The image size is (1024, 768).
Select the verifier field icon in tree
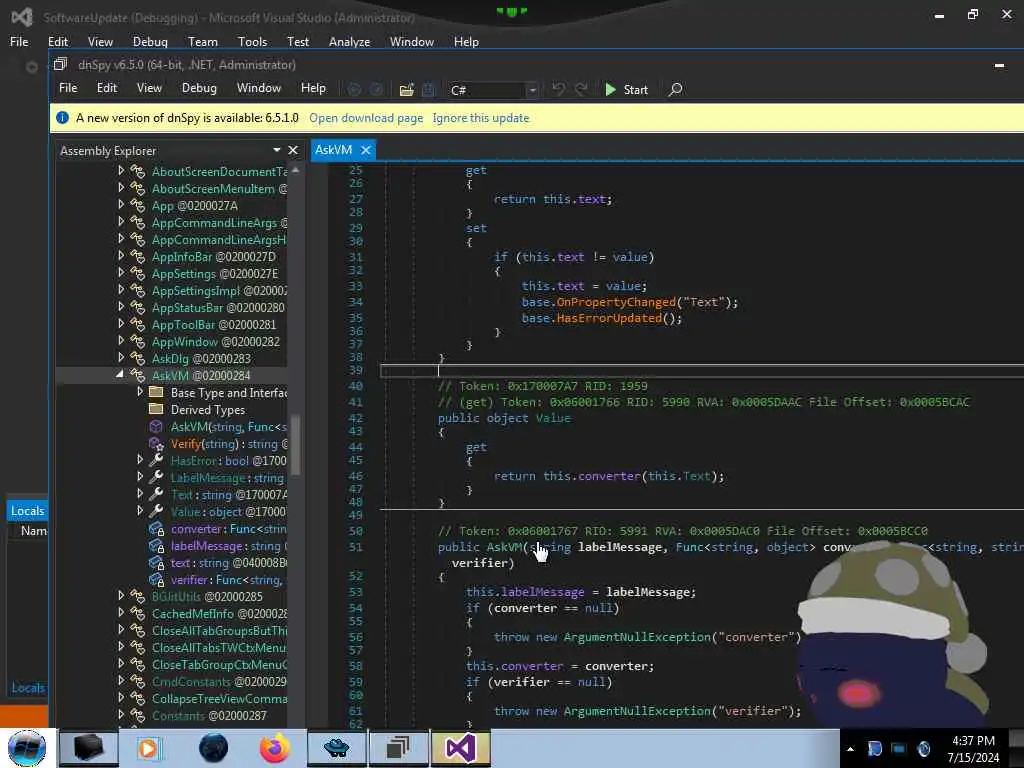click(156, 579)
